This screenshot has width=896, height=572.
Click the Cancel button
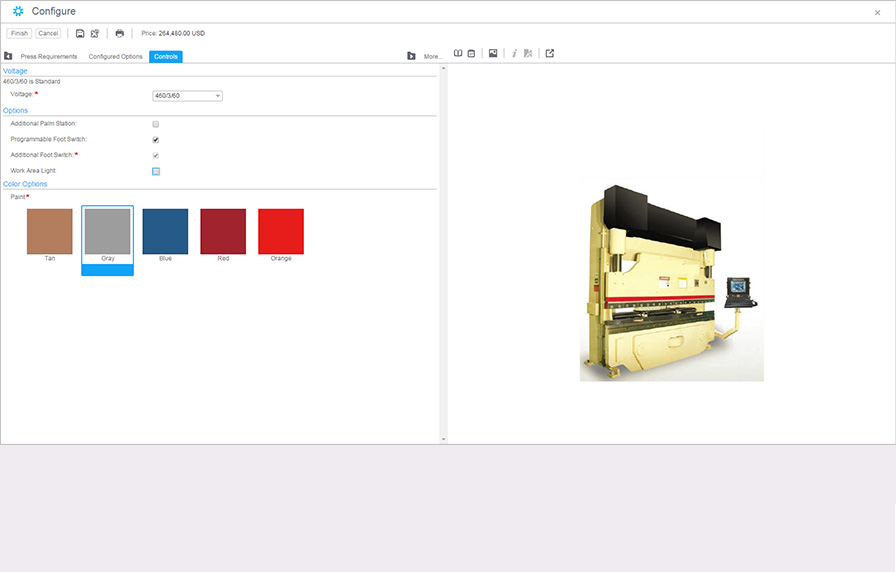tap(48, 33)
